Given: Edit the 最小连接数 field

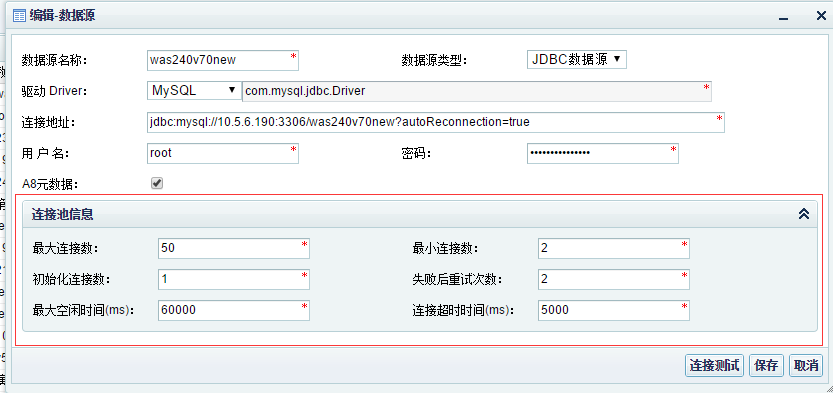Looking at the screenshot, I should click(614, 249).
